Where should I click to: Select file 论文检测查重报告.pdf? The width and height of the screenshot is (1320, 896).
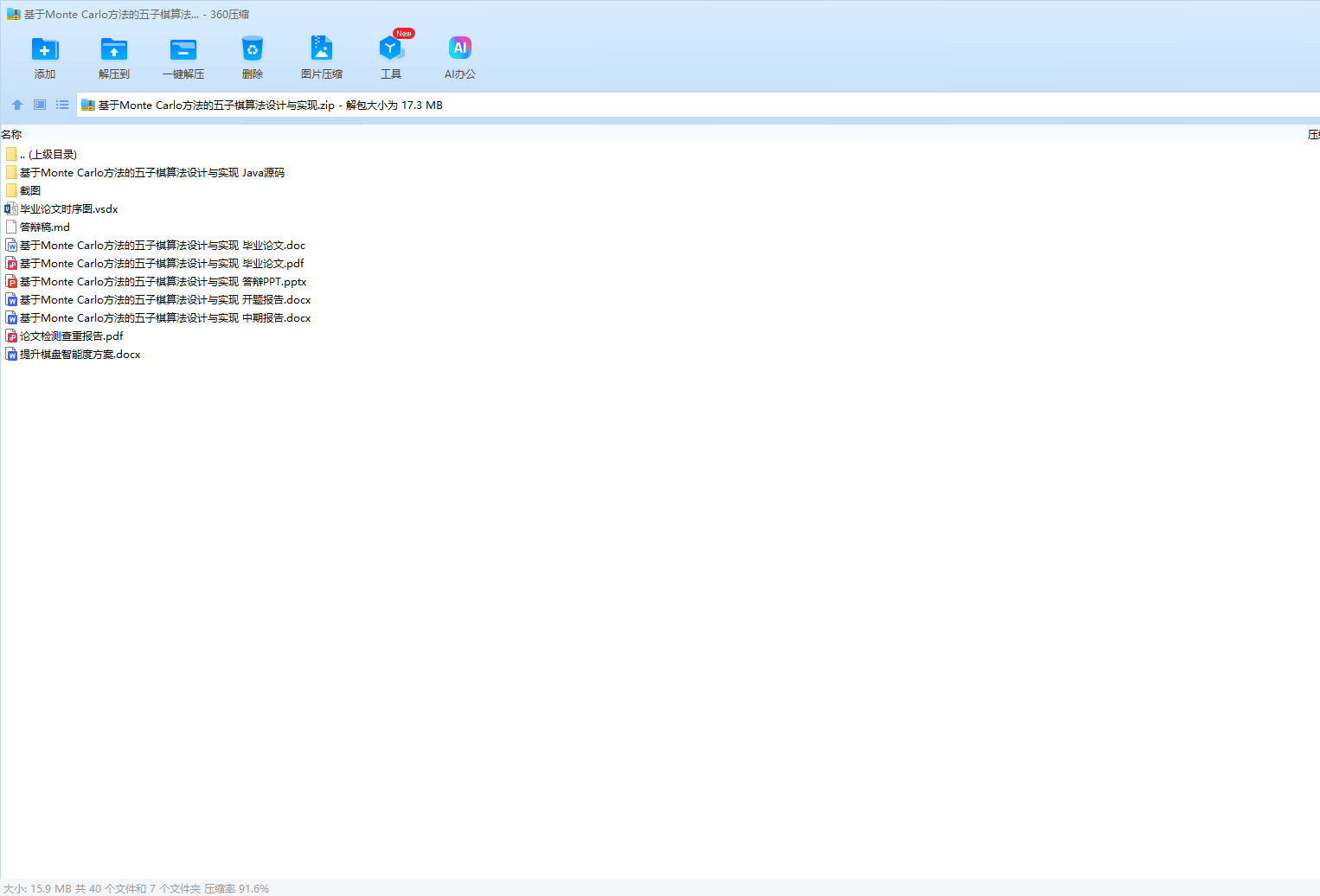coord(72,336)
